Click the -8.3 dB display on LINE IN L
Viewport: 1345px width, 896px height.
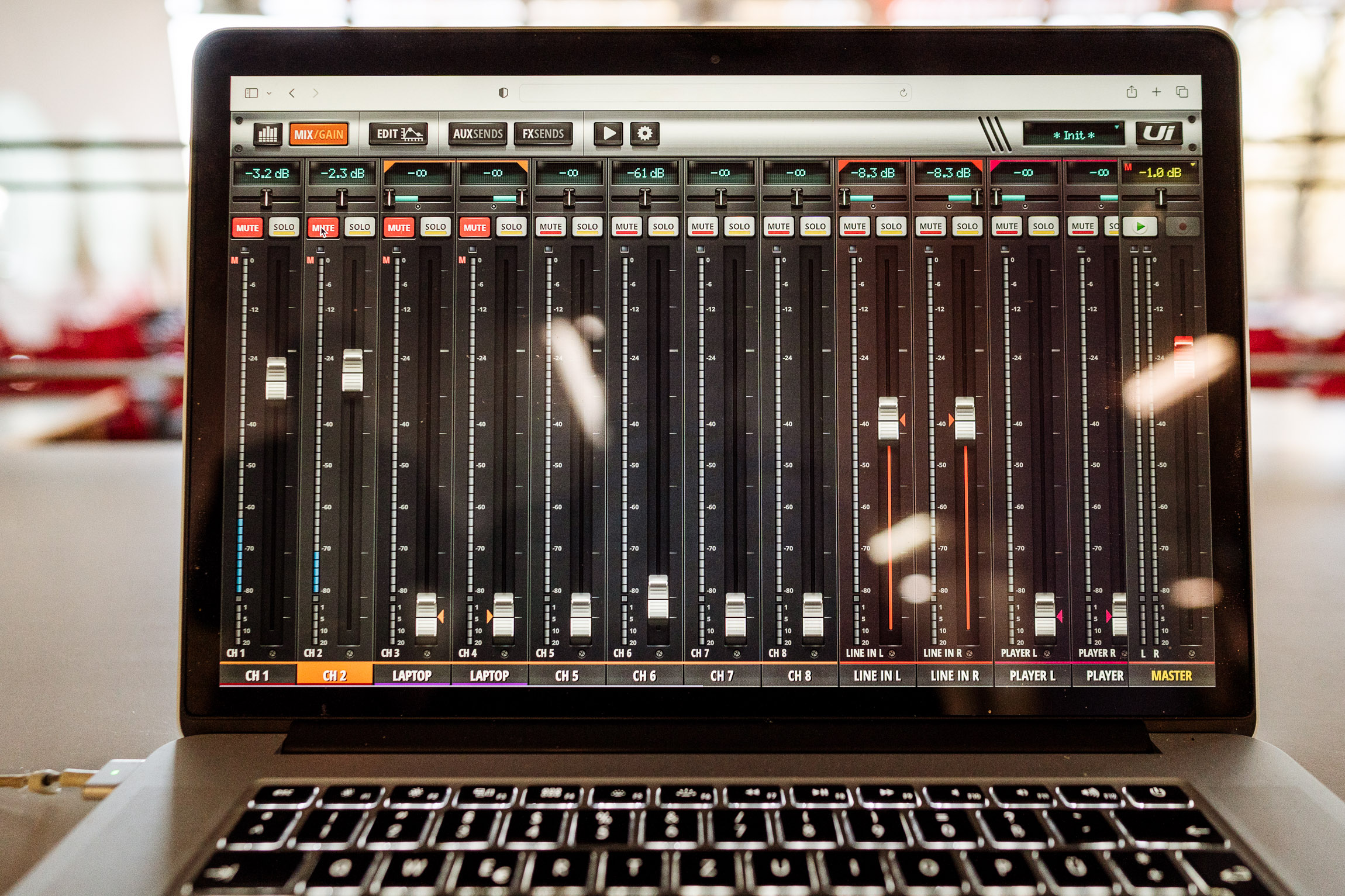872,173
